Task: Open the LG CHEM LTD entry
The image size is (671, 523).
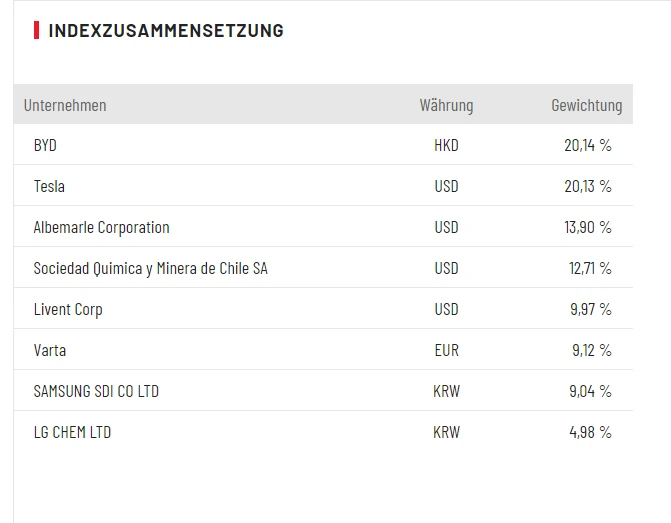Action: tap(72, 432)
